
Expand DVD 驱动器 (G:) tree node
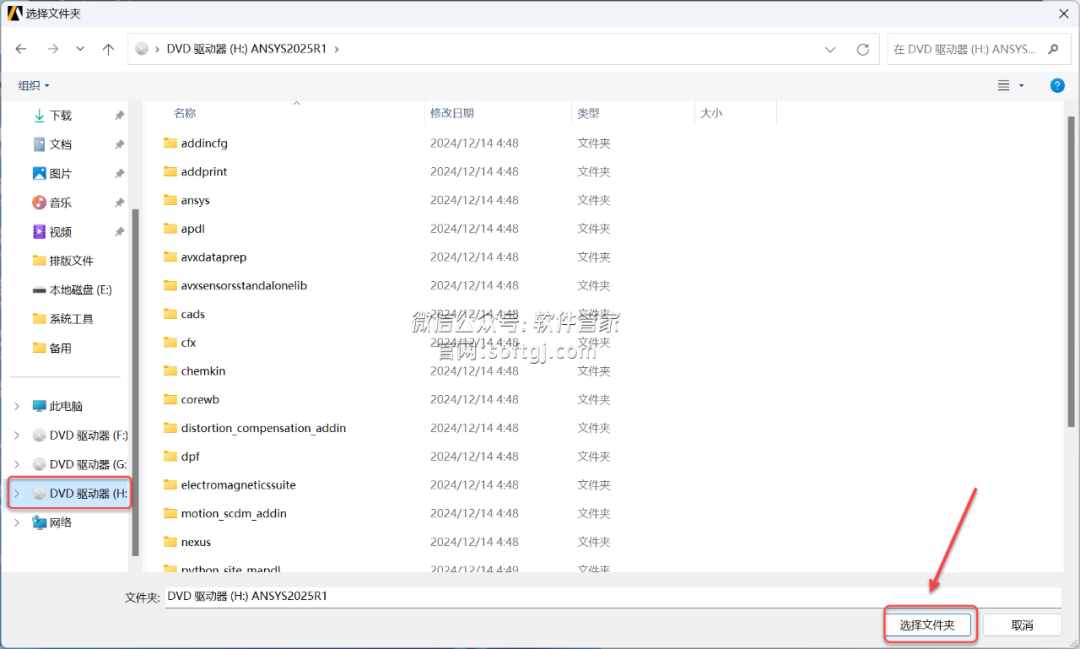[x=17, y=464]
